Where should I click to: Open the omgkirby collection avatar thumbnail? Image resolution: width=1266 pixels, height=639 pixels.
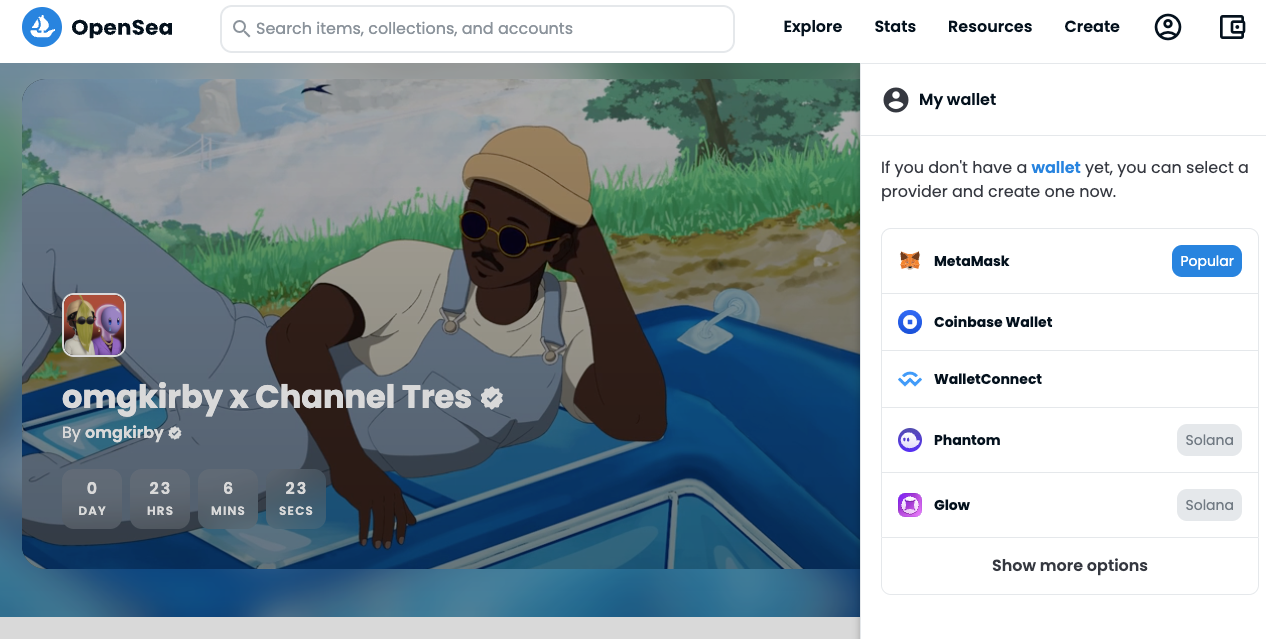(94, 325)
